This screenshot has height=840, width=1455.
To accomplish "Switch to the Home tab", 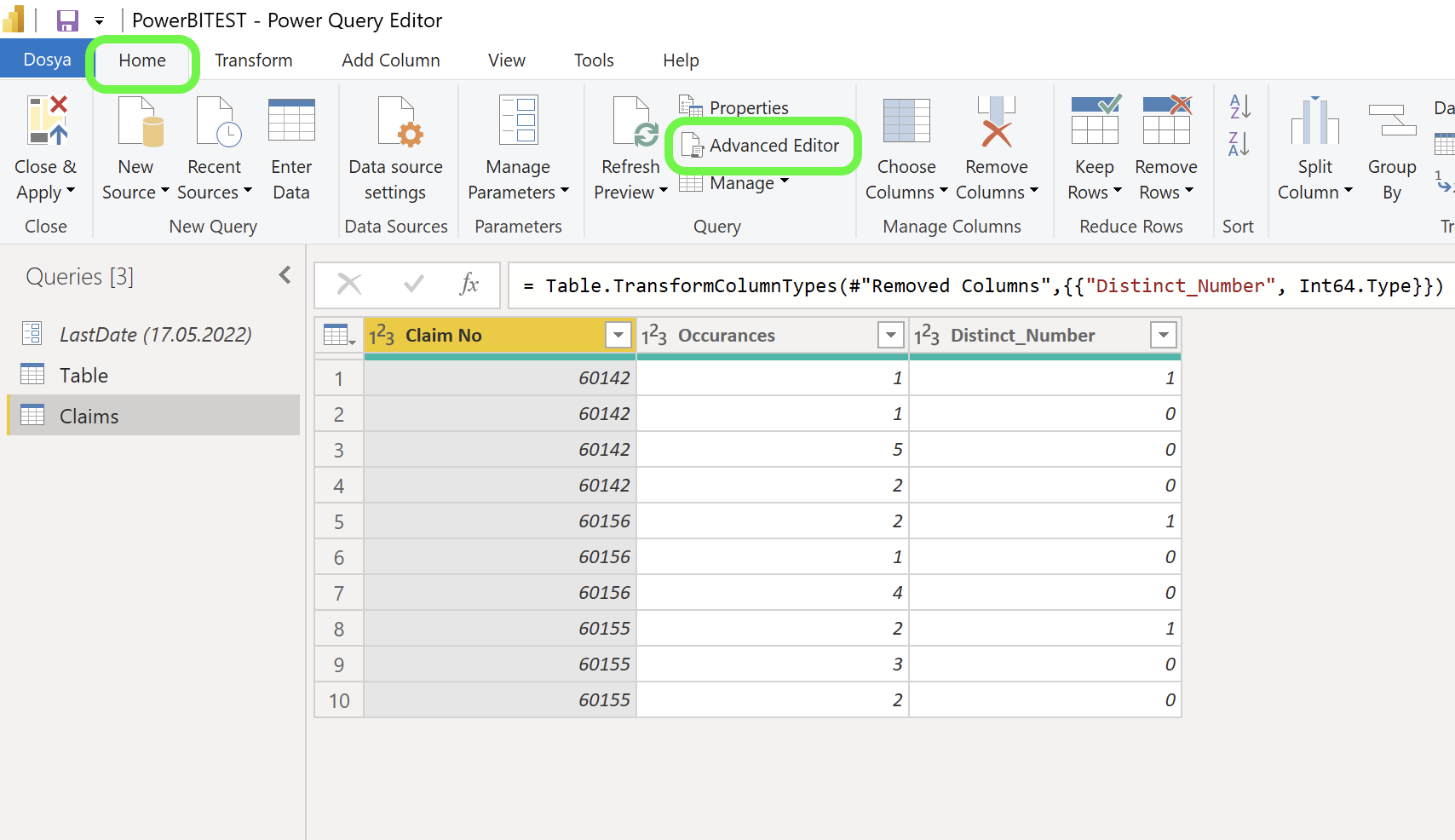I will point(142,60).
